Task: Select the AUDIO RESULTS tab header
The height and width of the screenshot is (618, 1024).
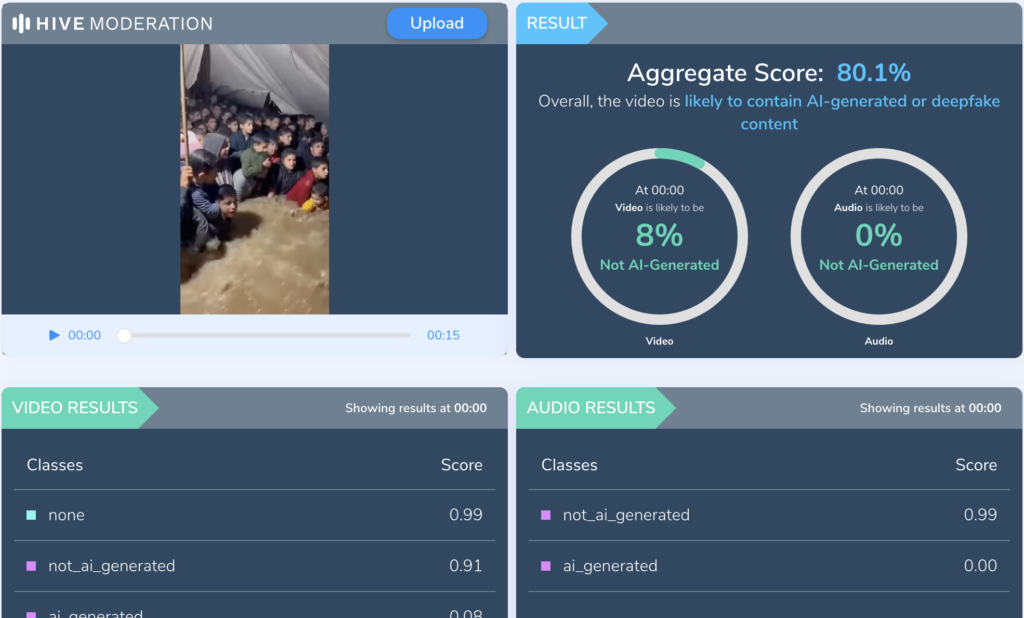Action: tap(590, 408)
